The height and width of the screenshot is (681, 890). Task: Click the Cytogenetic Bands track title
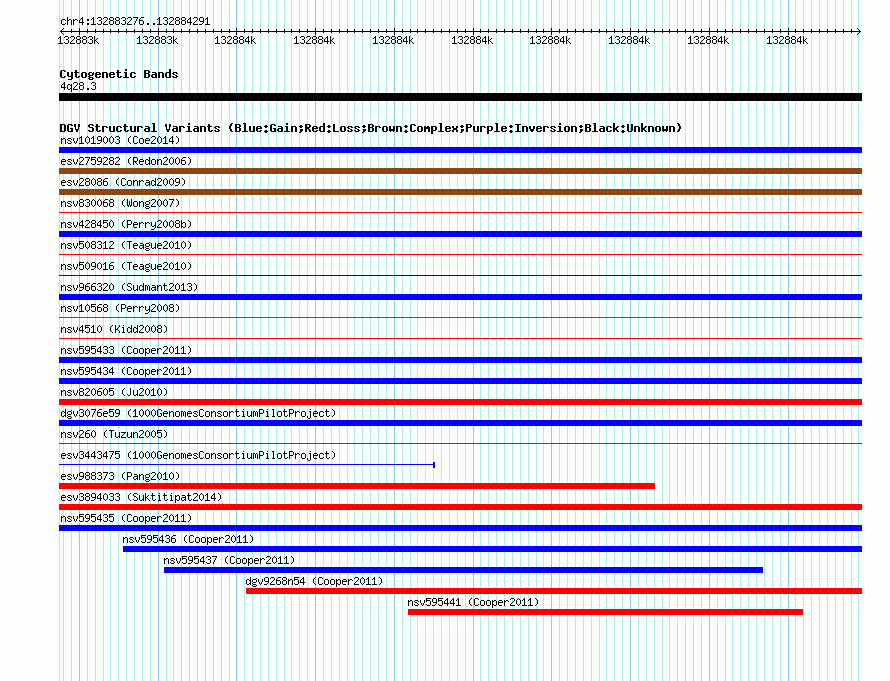pos(119,74)
